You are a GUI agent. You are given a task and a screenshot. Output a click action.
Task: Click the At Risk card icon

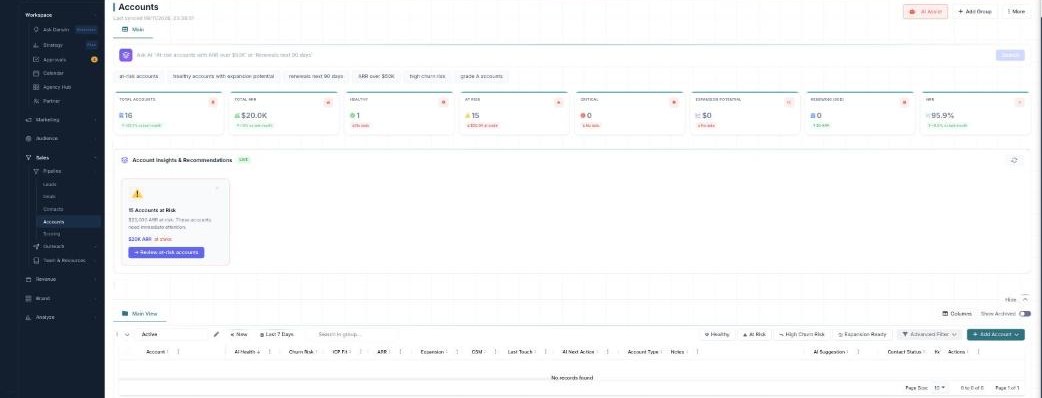558,102
